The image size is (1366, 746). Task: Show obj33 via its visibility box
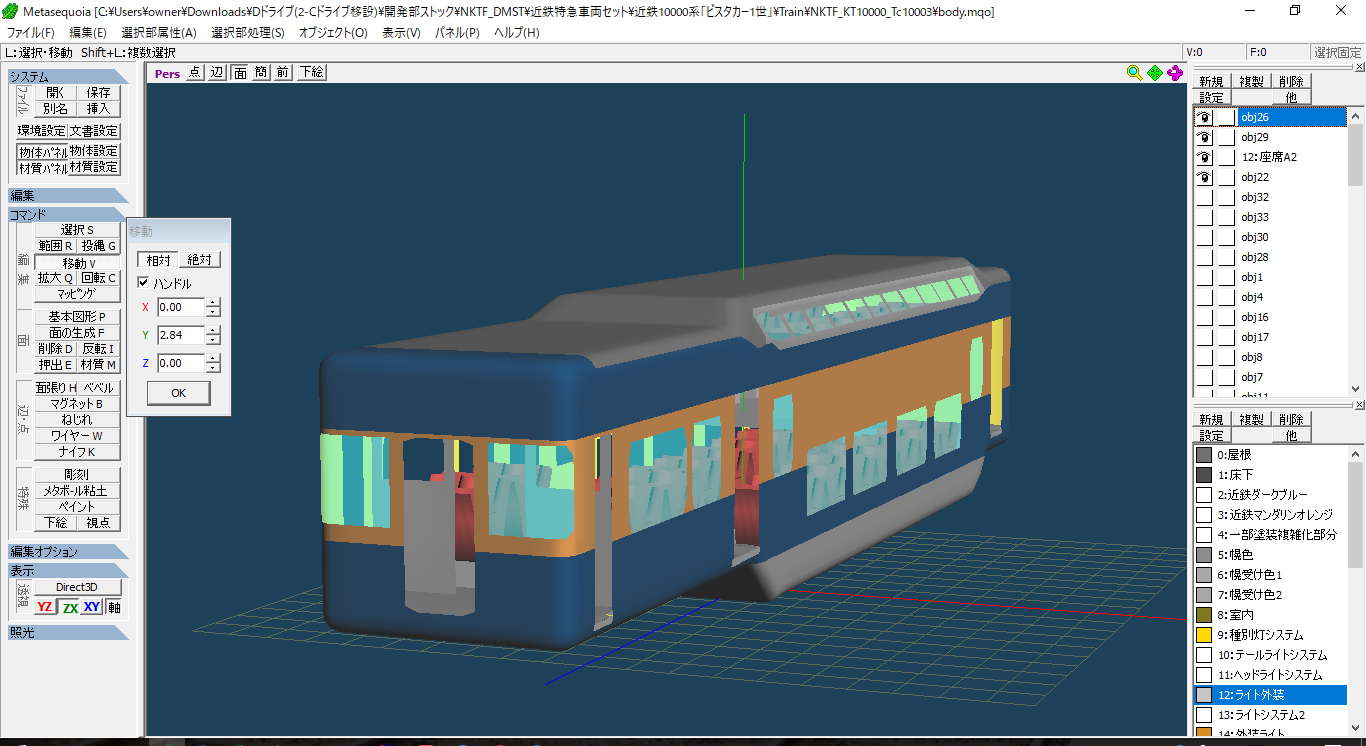[x=1204, y=217]
